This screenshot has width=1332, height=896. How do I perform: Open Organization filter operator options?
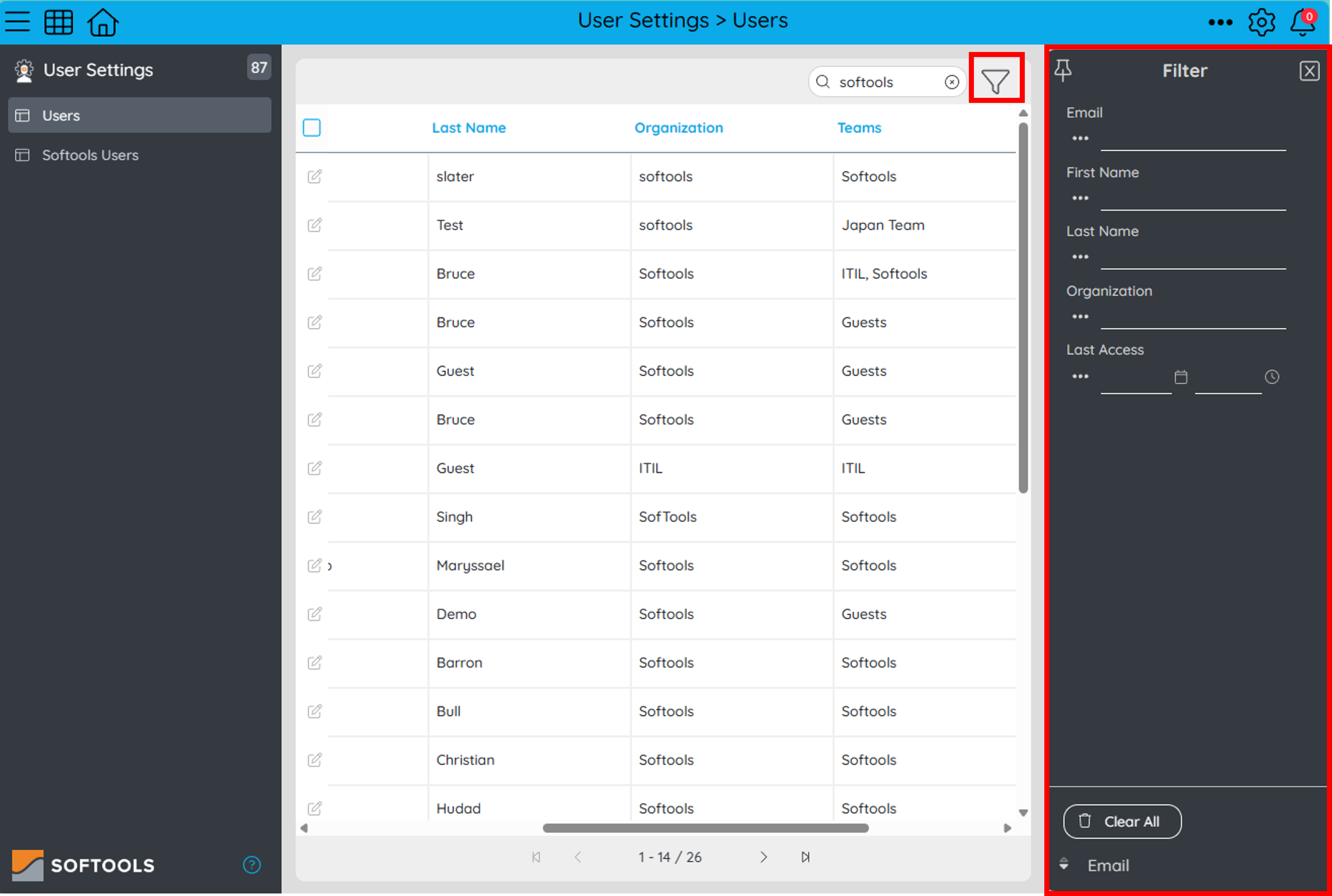coord(1080,317)
